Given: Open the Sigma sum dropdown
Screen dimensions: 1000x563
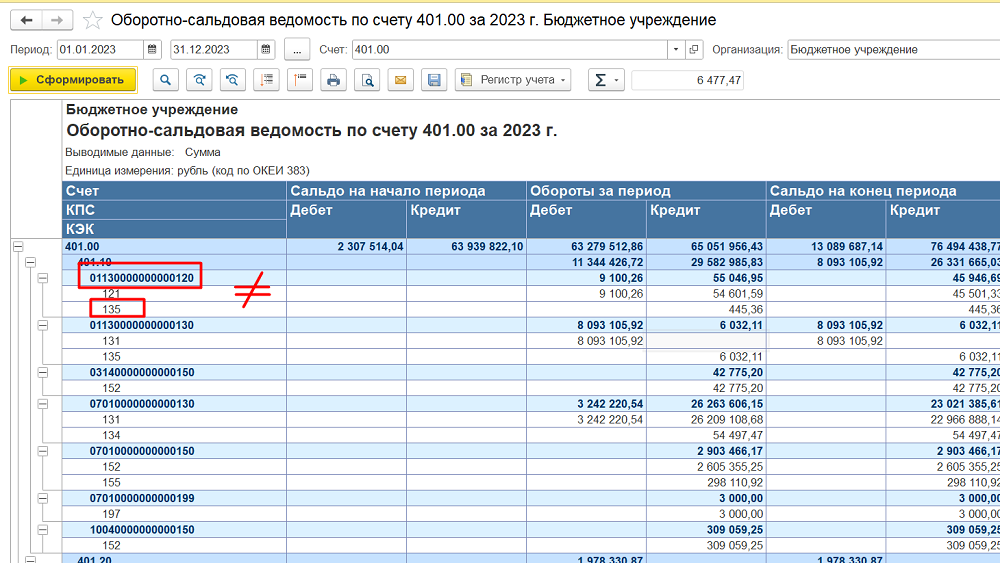Looking at the screenshot, I should [607, 80].
